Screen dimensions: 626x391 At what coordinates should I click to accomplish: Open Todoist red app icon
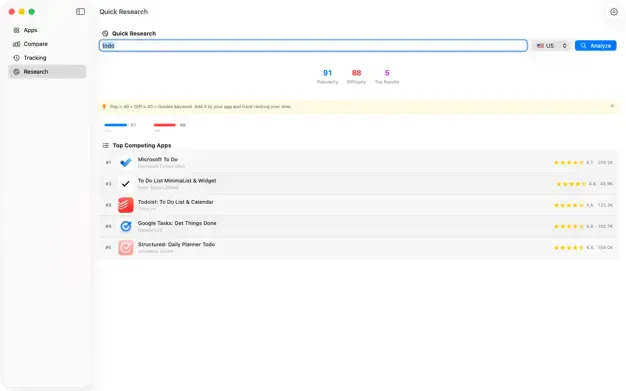(126, 205)
